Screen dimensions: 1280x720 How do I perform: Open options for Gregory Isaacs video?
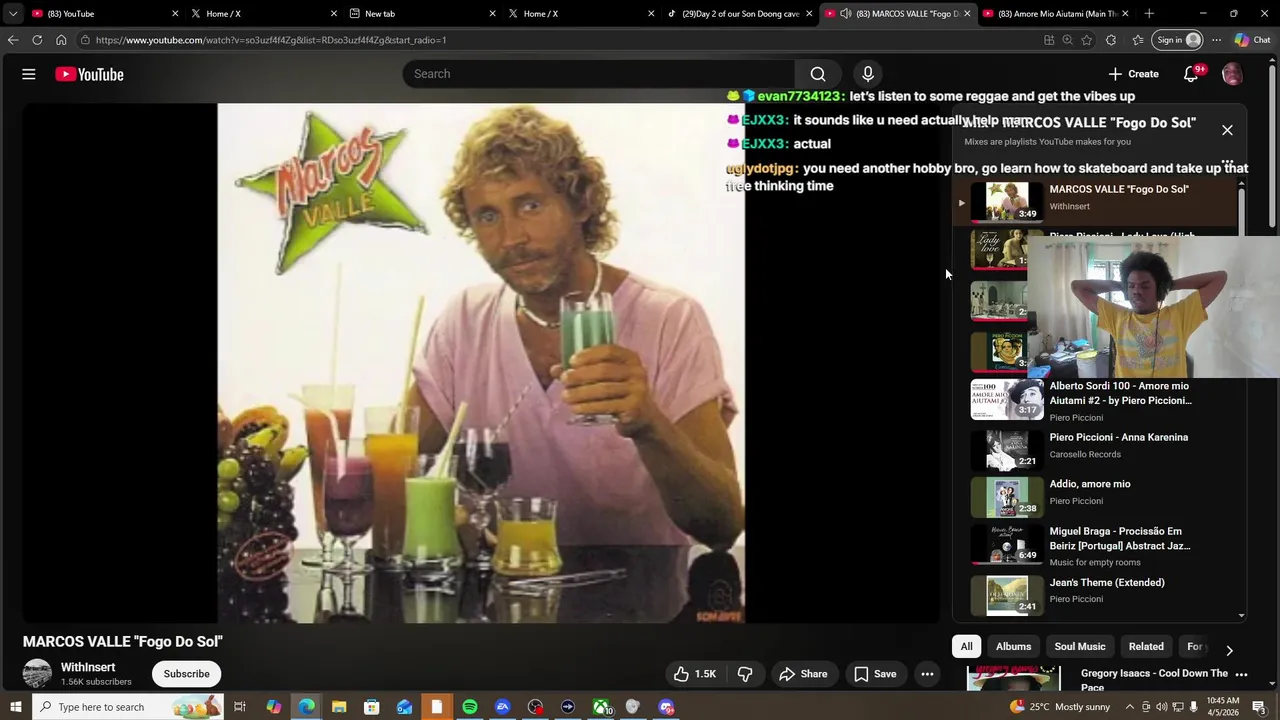[x=1241, y=676]
